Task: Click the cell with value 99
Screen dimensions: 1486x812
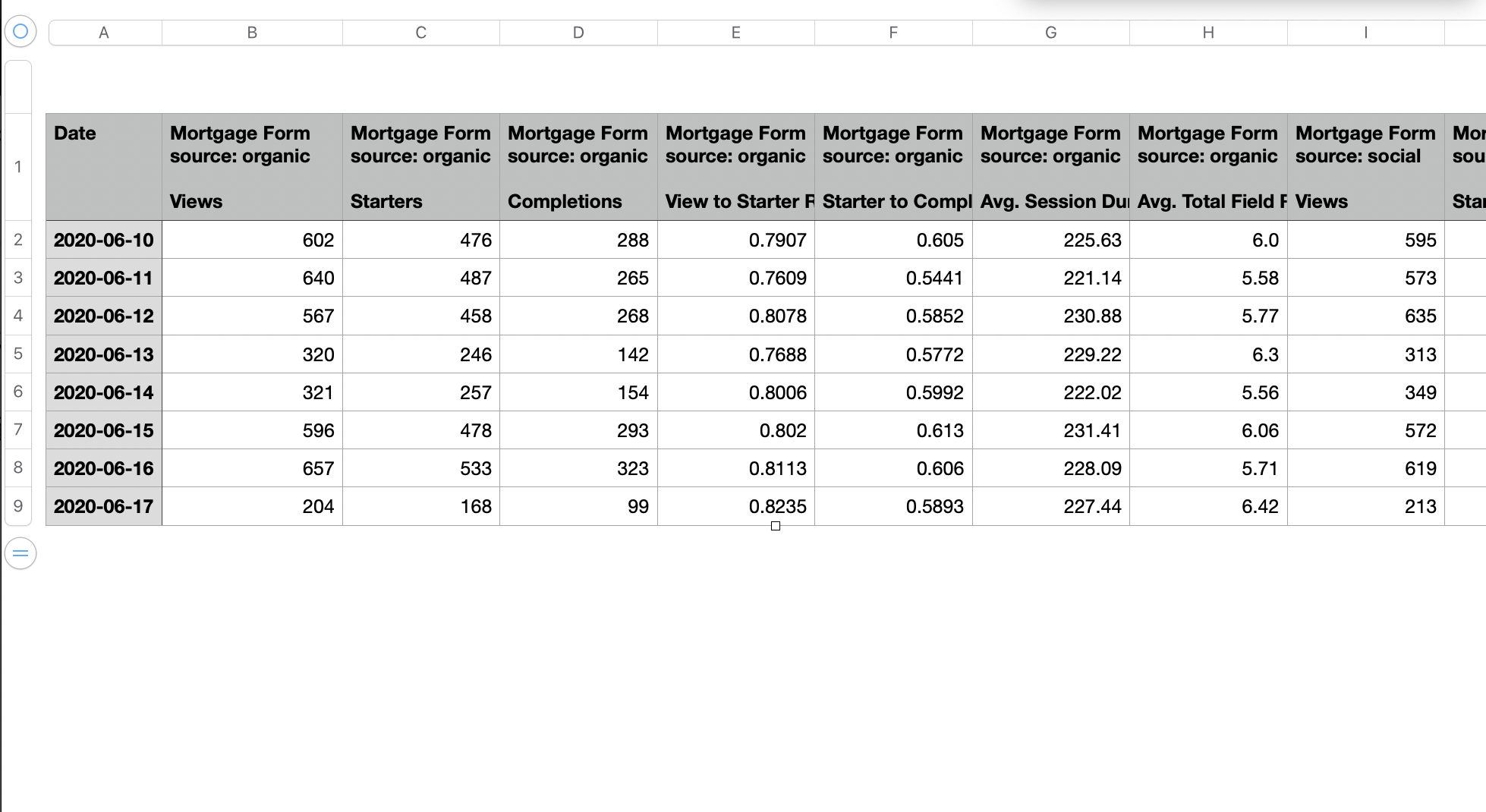Action: coord(578,506)
